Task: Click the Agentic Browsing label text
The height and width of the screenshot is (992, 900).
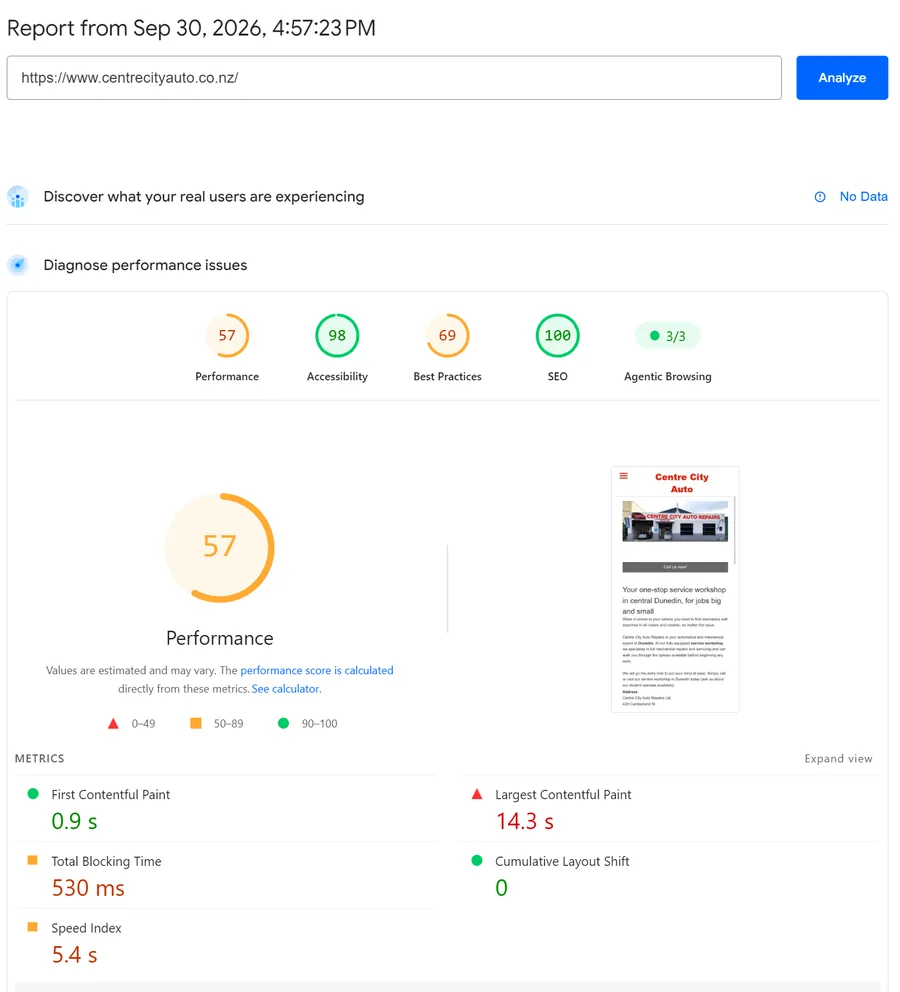Action: pos(667,376)
